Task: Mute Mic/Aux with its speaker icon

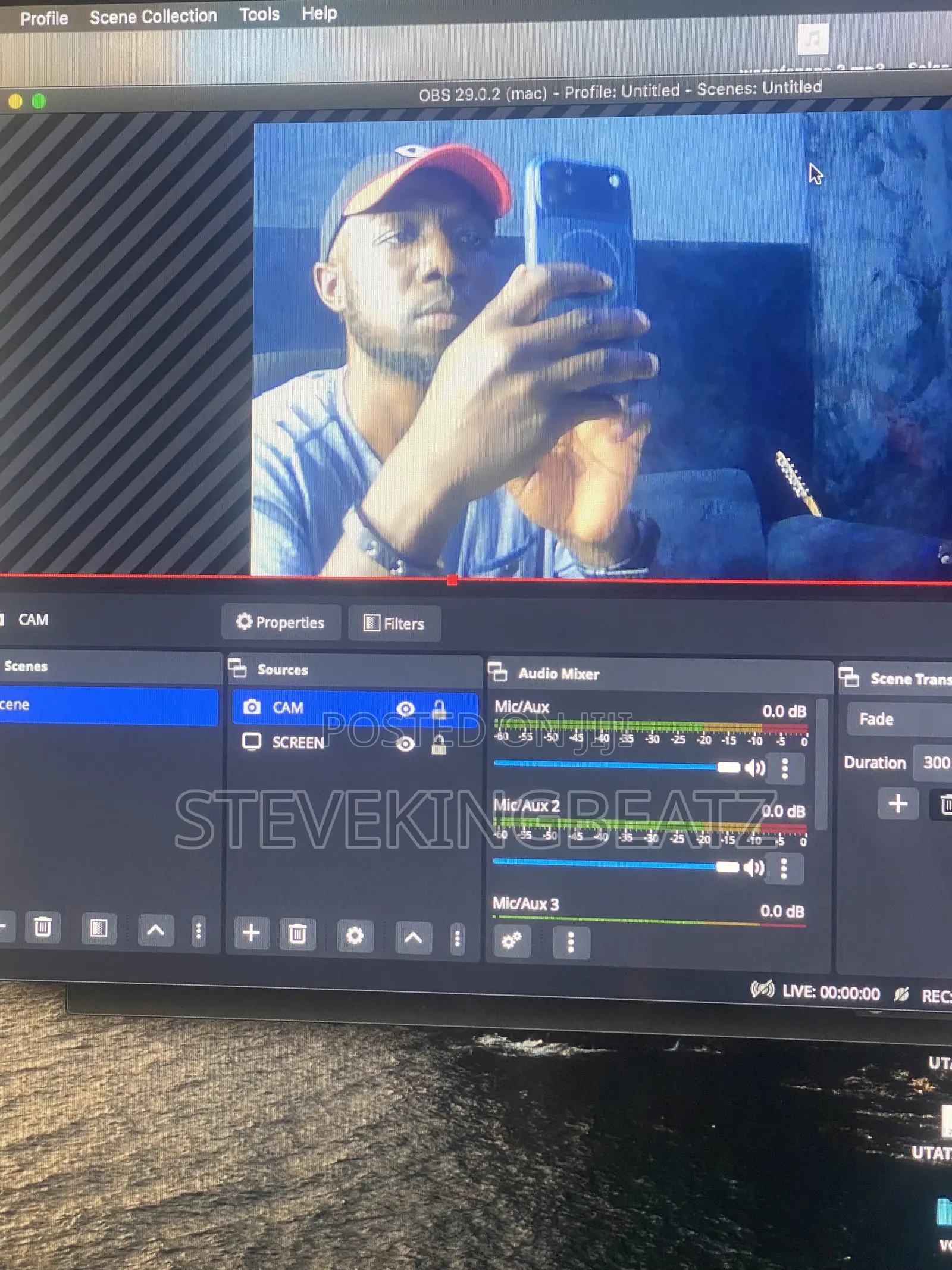Action: click(x=754, y=768)
